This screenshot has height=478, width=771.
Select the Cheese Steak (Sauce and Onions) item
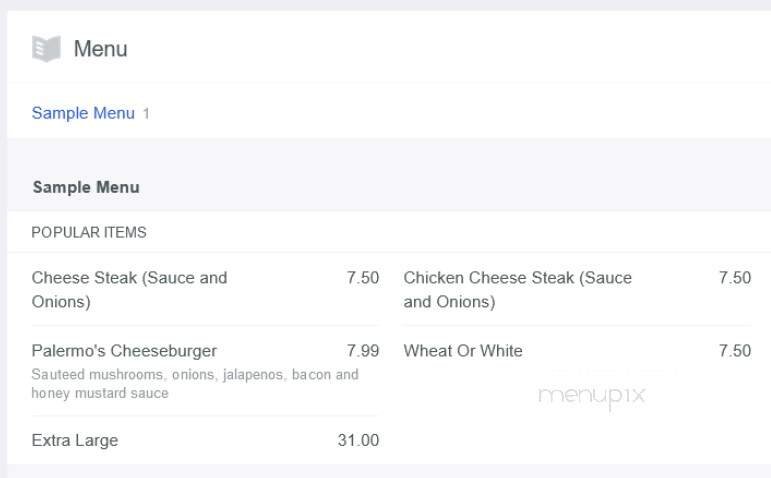tap(129, 278)
